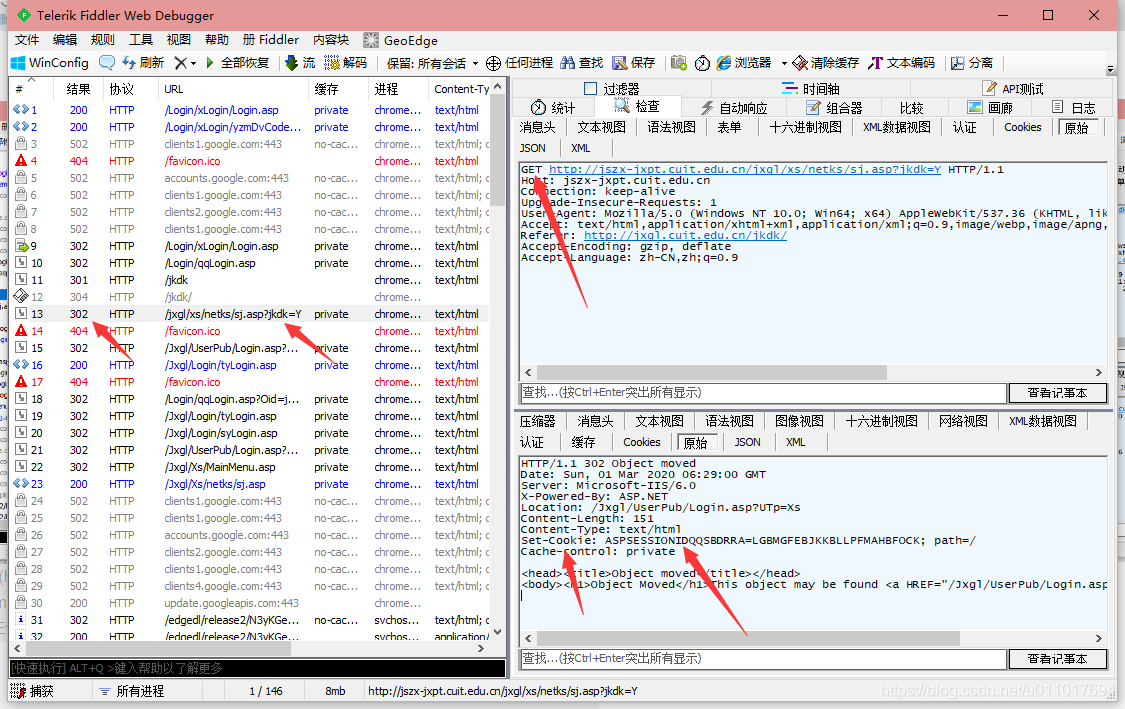Open 保留: 所有会话 keep sessions dropdown

coord(432,63)
